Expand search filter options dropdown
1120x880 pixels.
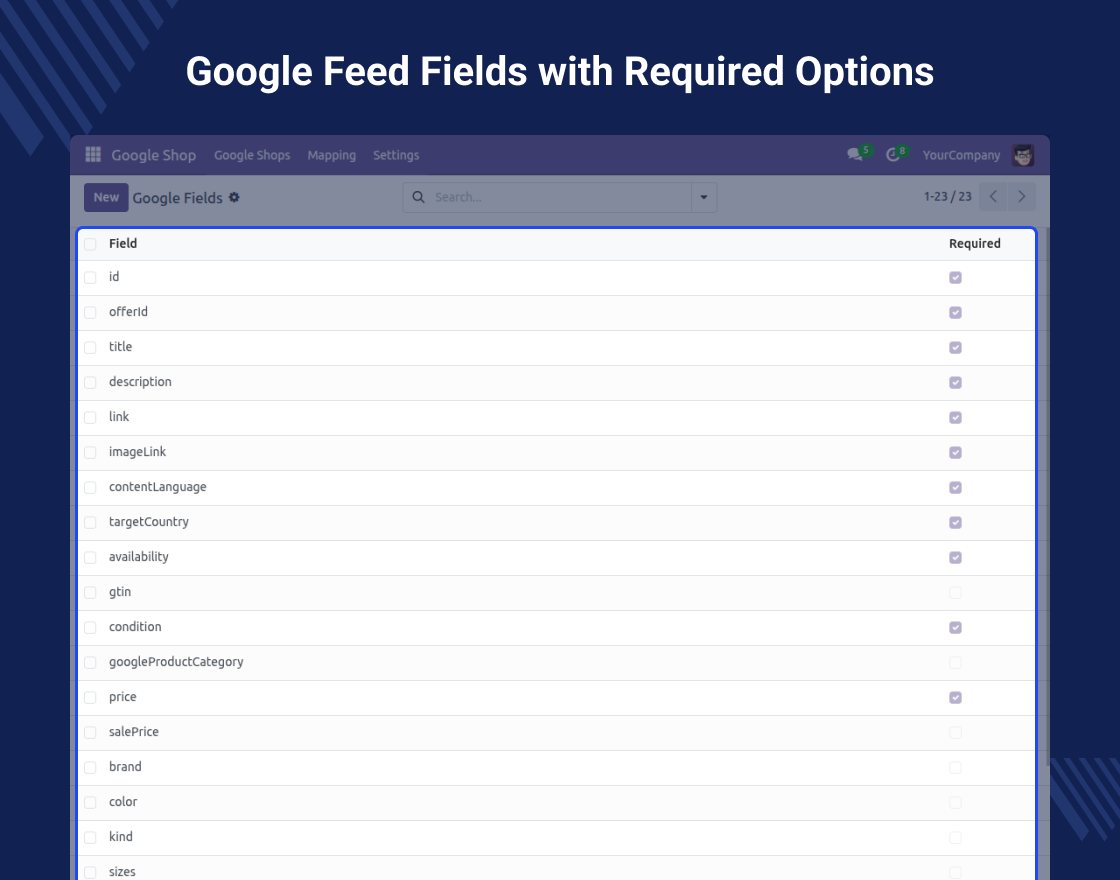click(704, 197)
